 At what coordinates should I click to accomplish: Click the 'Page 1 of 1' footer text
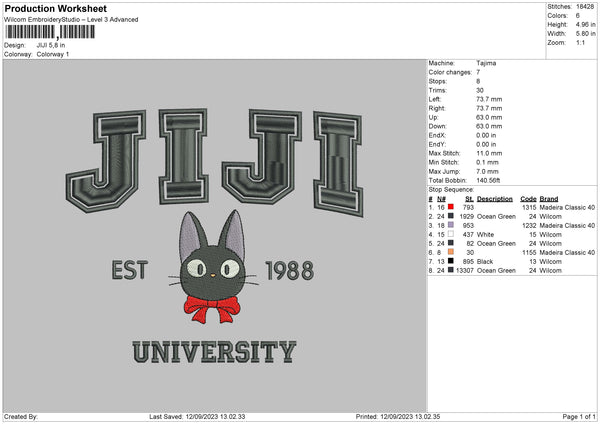point(579,417)
